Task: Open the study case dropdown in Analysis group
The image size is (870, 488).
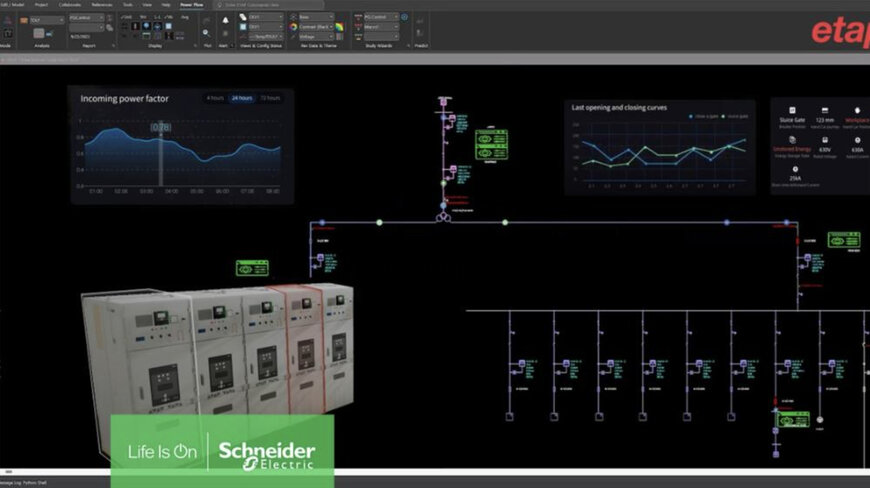Action: pyautogui.click(x=47, y=20)
